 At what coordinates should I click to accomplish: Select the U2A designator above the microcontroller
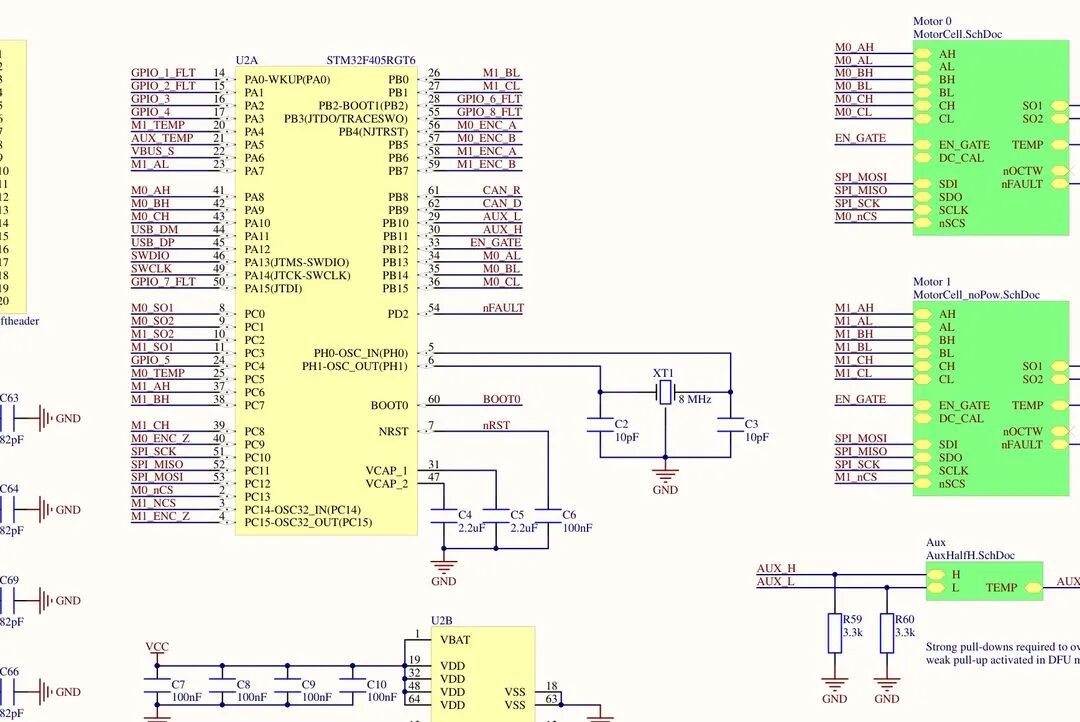(x=247, y=61)
